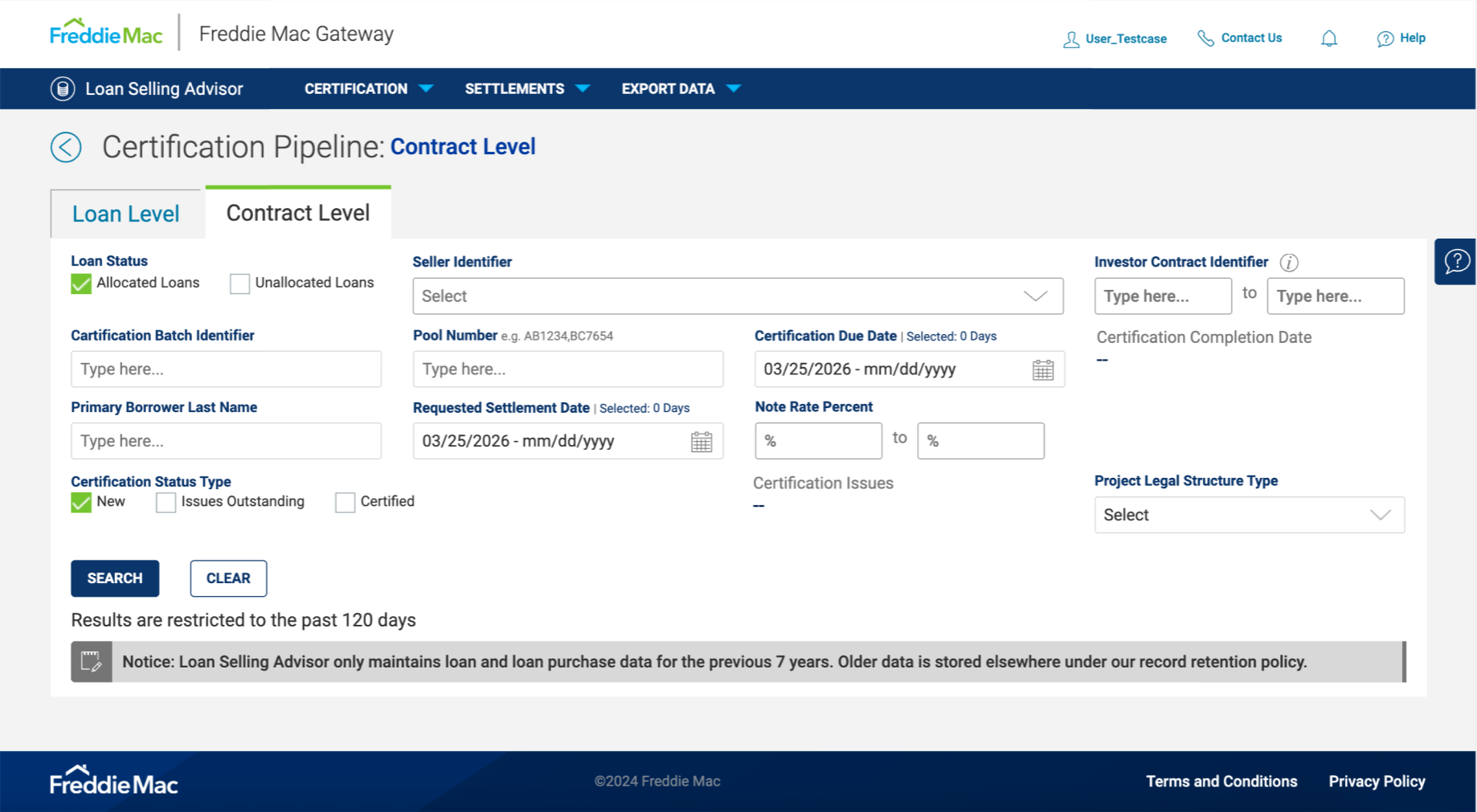This screenshot has height=812, width=1477.
Task: Click the Freddie Mac header logo
Action: 106,34
